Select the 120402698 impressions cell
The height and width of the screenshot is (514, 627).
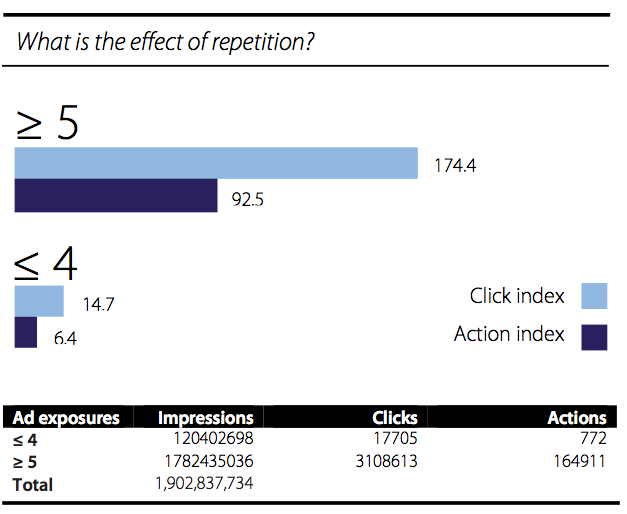click(x=213, y=438)
